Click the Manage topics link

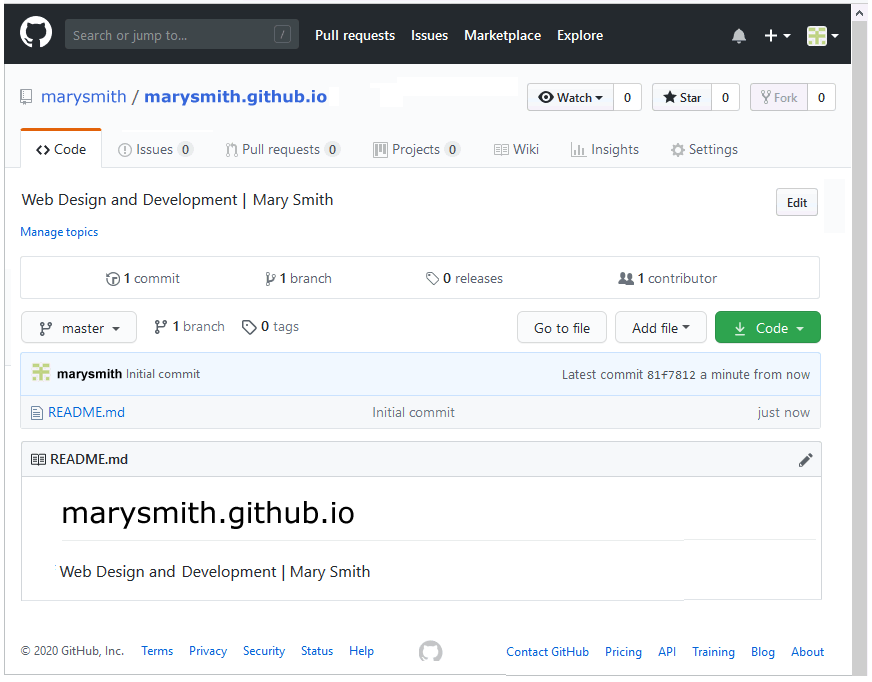click(x=59, y=232)
